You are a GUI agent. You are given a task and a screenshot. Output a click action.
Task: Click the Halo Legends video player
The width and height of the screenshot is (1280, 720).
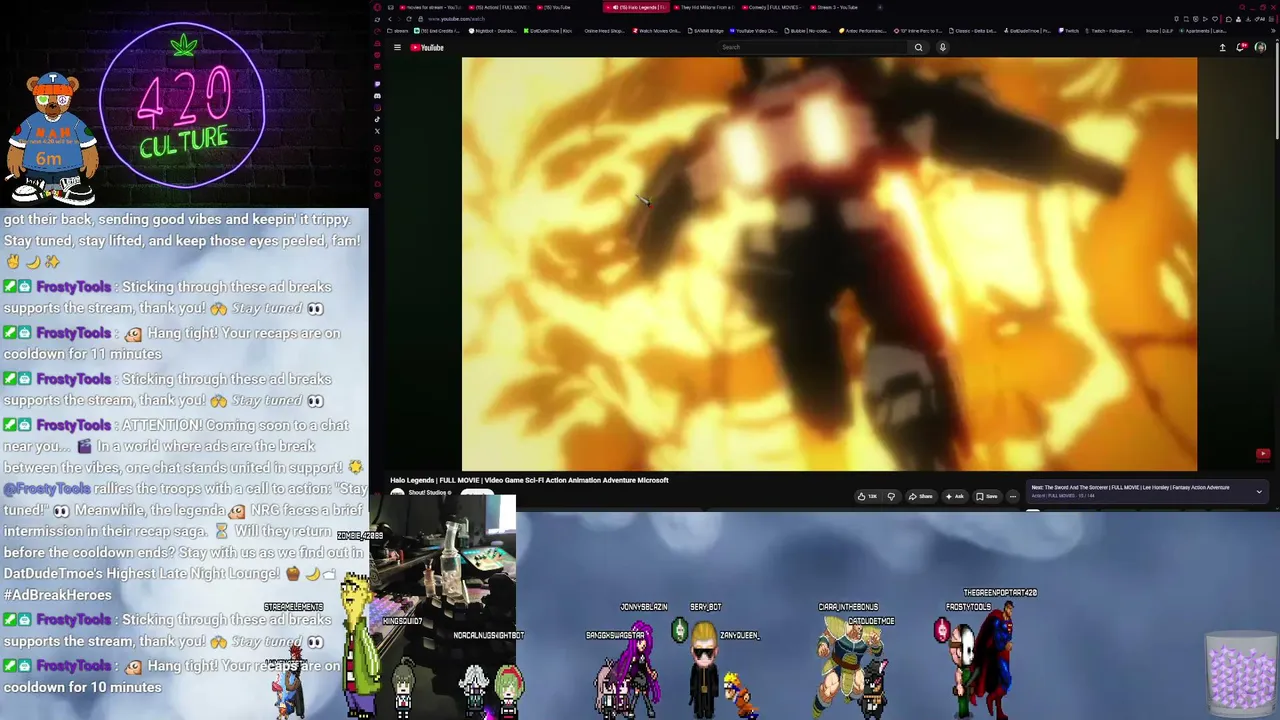coord(829,264)
